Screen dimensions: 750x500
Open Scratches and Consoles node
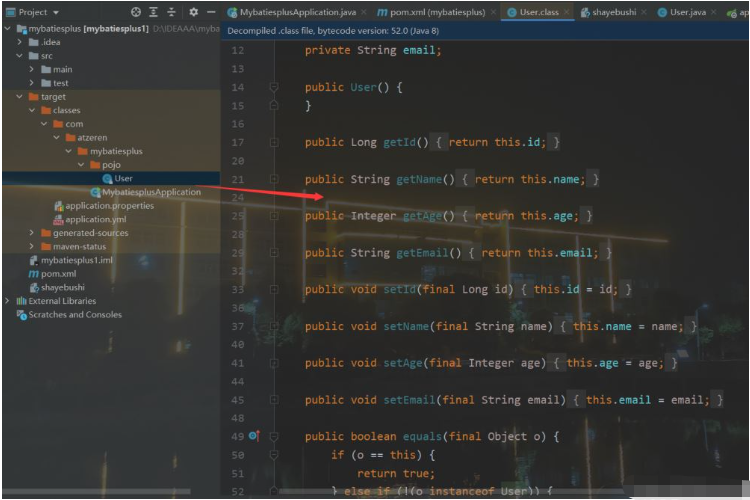click(74, 315)
